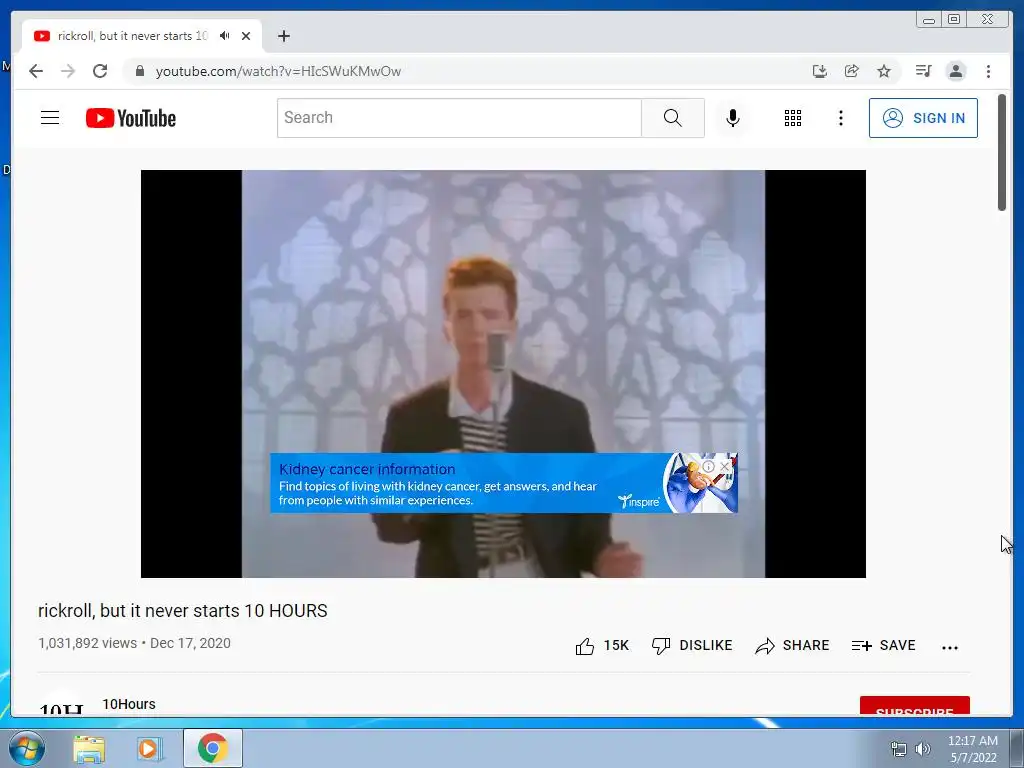This screenshot has width=1024, height=768.
Task: Bookmark this page with the star icon
Action: (x=884, y=71)
